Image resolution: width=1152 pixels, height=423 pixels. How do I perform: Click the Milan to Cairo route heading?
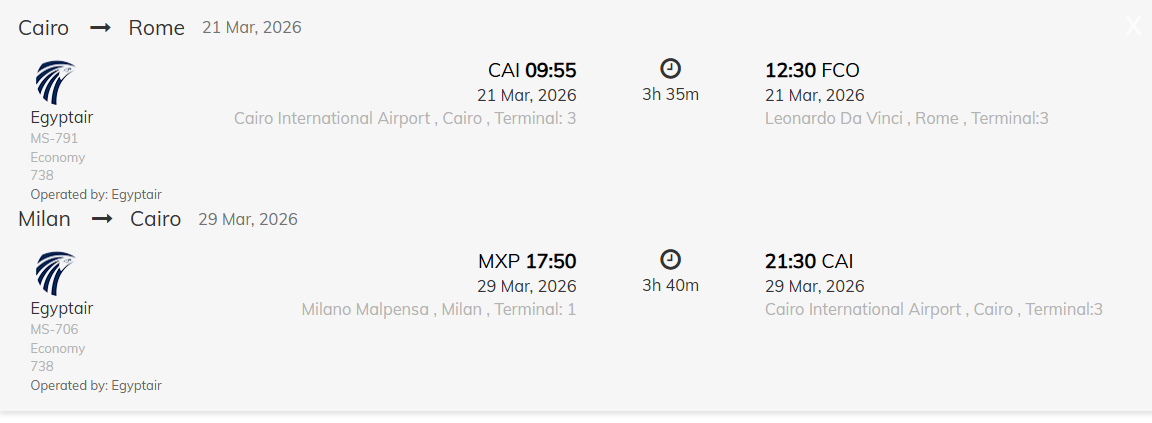(x=99, y=219)
